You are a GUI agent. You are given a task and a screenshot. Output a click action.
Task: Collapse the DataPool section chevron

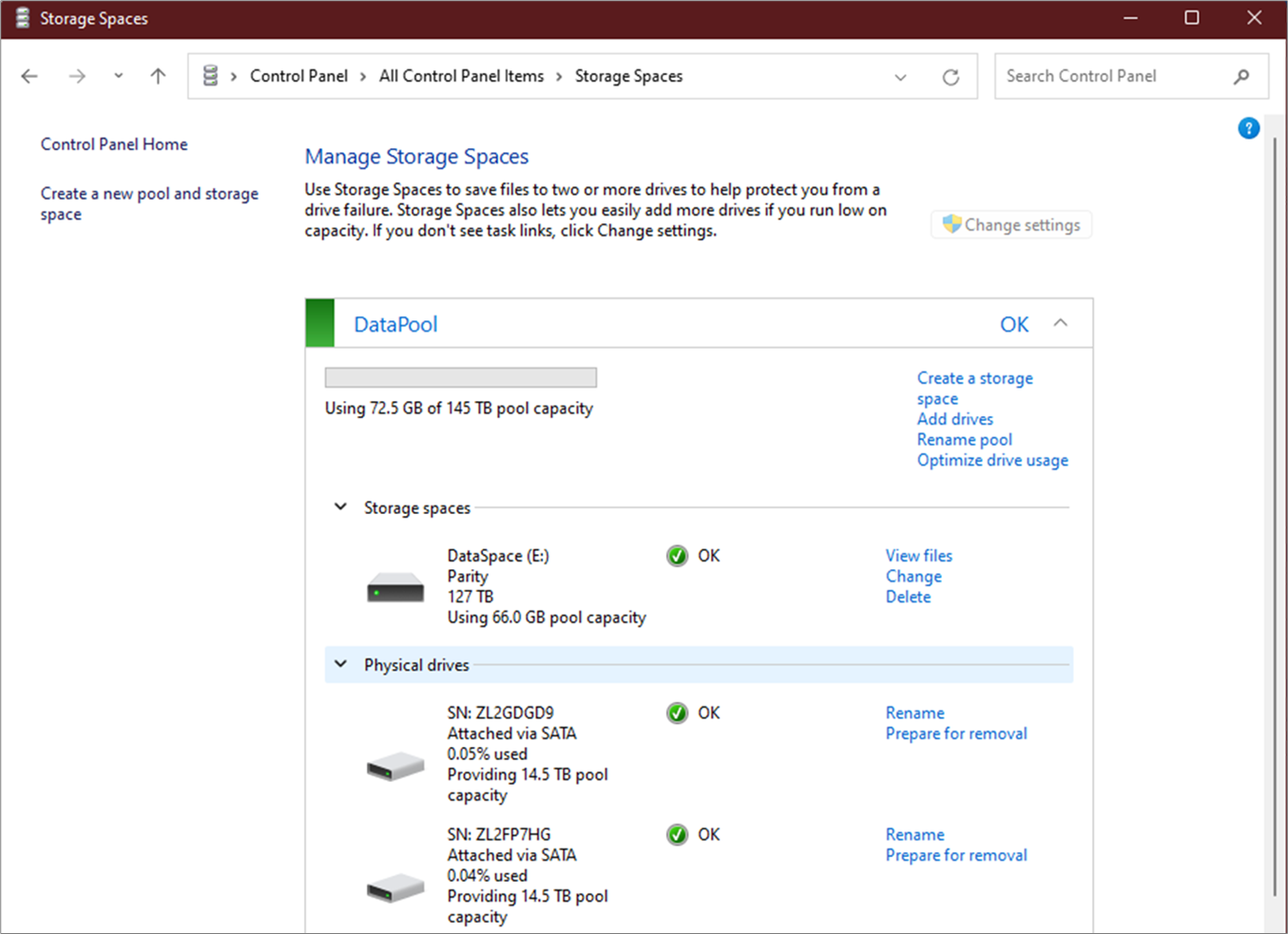pos(1061,323)
